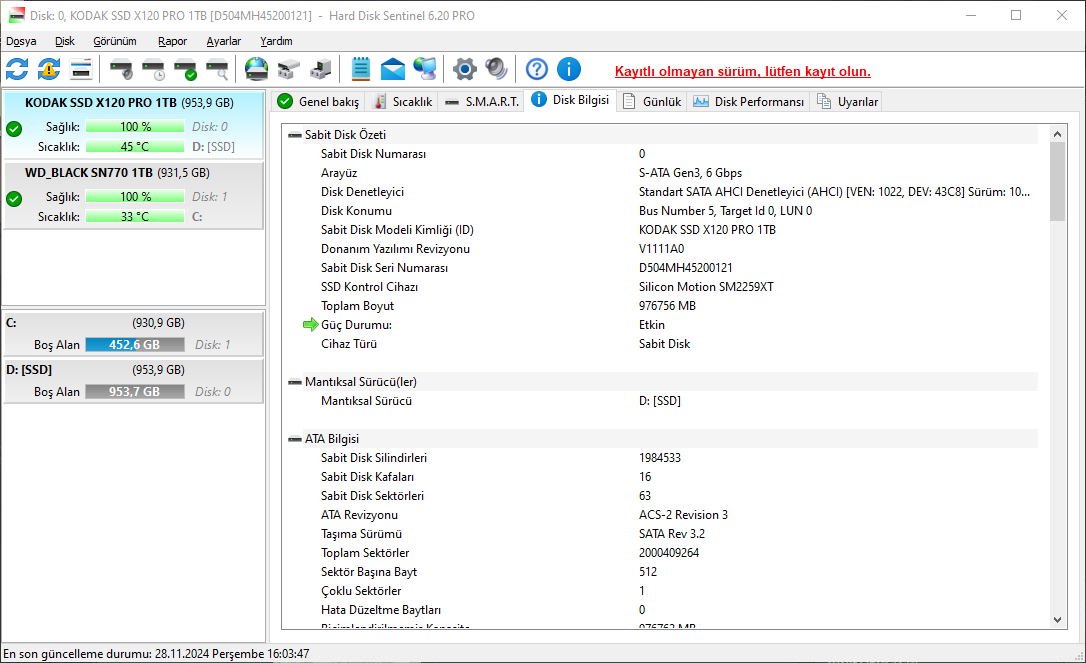Screen dimensions: 1086x663
Task: Click the green health check beside WD_BLACK SN770
Action: tap(14, 199)
